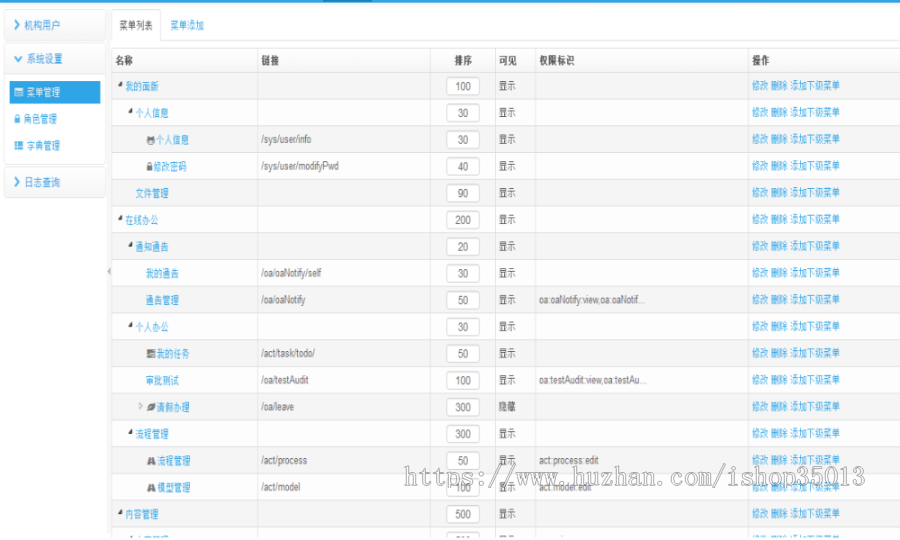
Task: Click the icon before 模型管理
Action: [151, 488]
